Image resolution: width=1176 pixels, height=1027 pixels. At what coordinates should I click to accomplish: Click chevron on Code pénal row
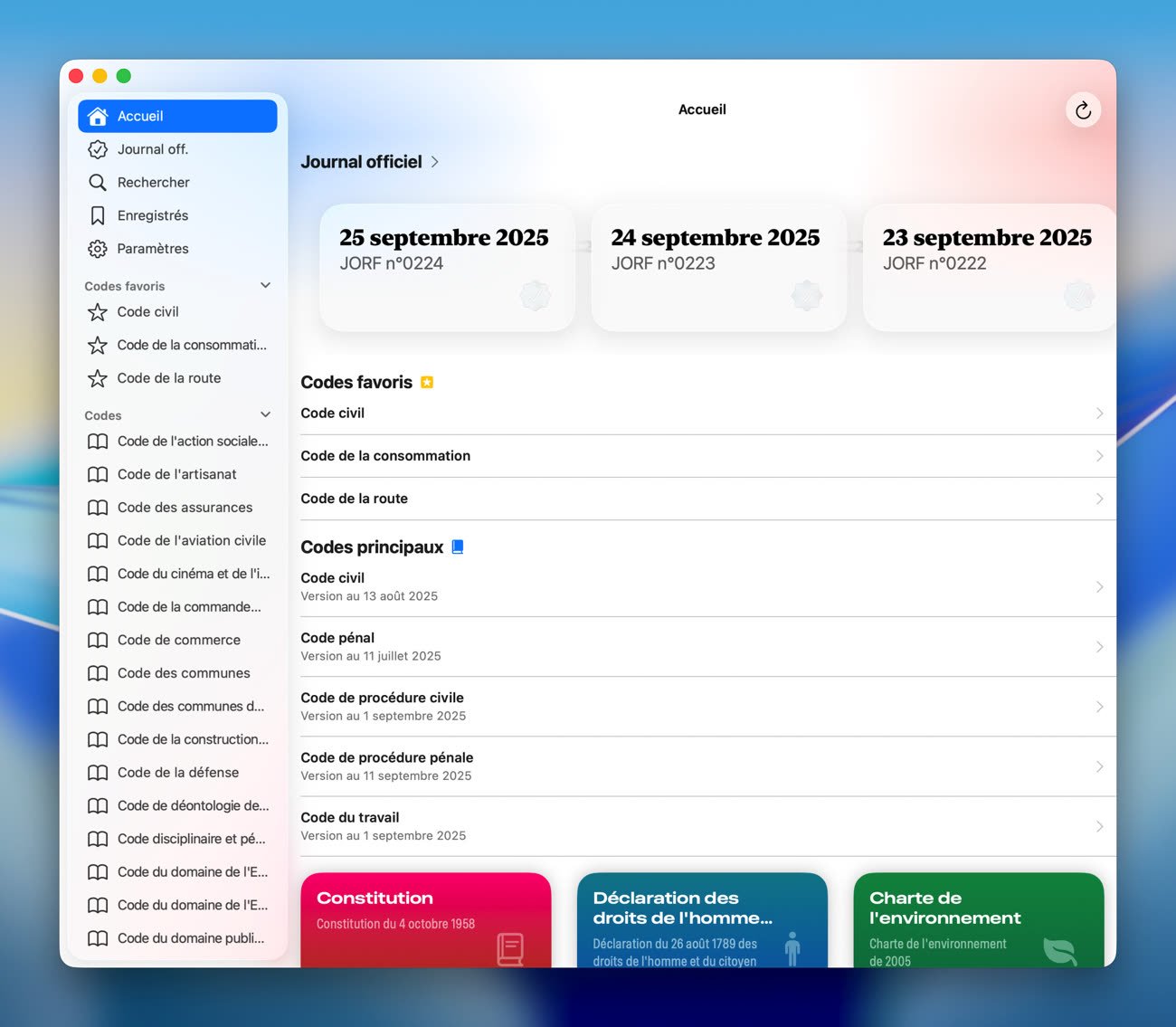[1099, 647]
